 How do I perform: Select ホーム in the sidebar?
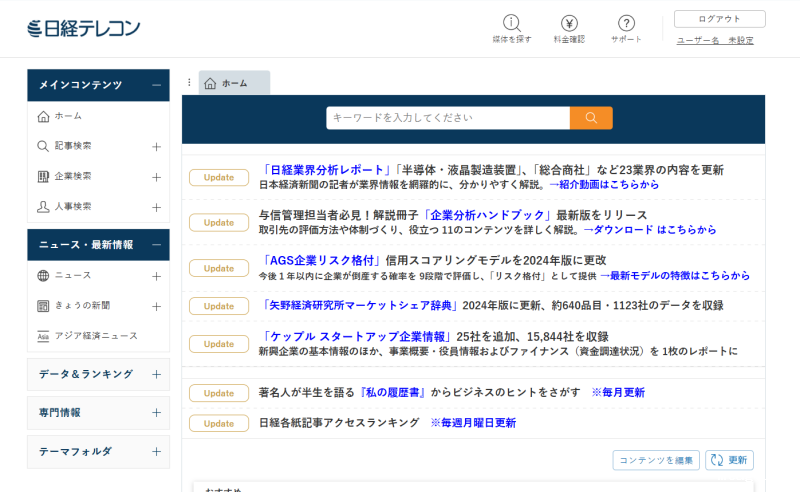68,116
